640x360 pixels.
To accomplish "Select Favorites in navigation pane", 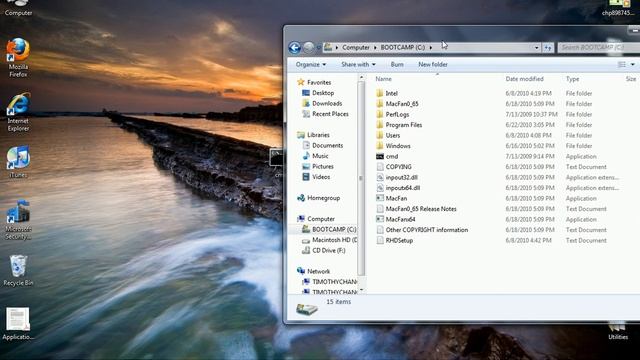I will pyautogui.click(x=314, y=82).
